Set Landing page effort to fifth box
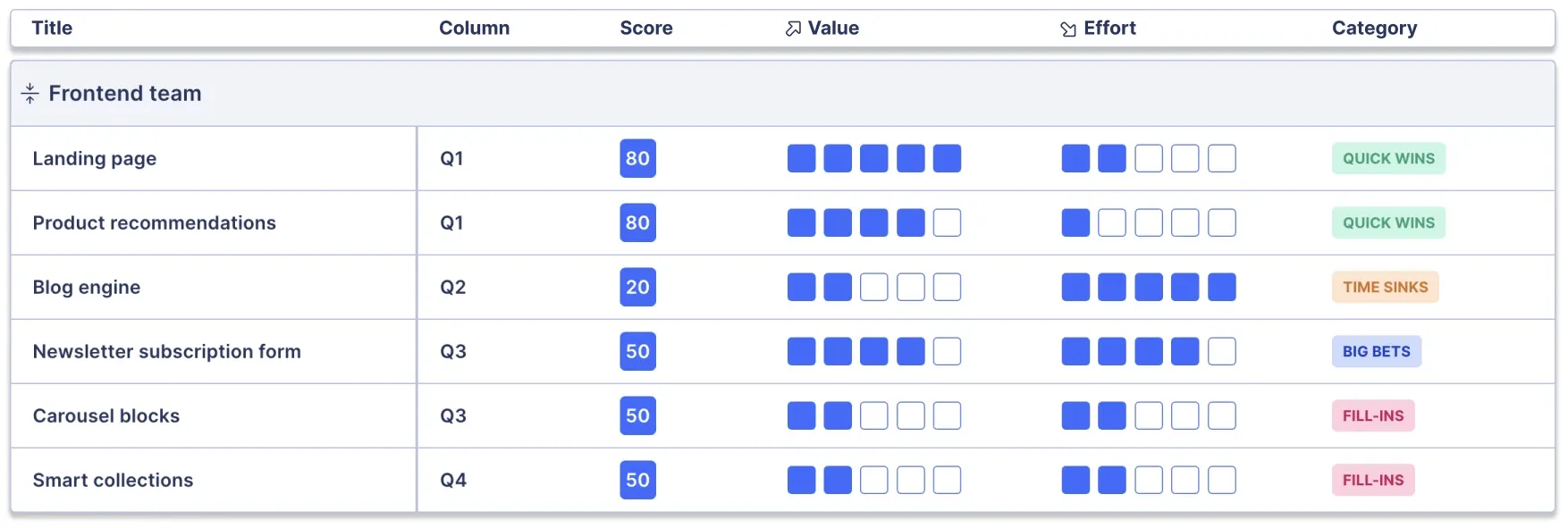The image size is (1568, 528). coord(1221,158)
